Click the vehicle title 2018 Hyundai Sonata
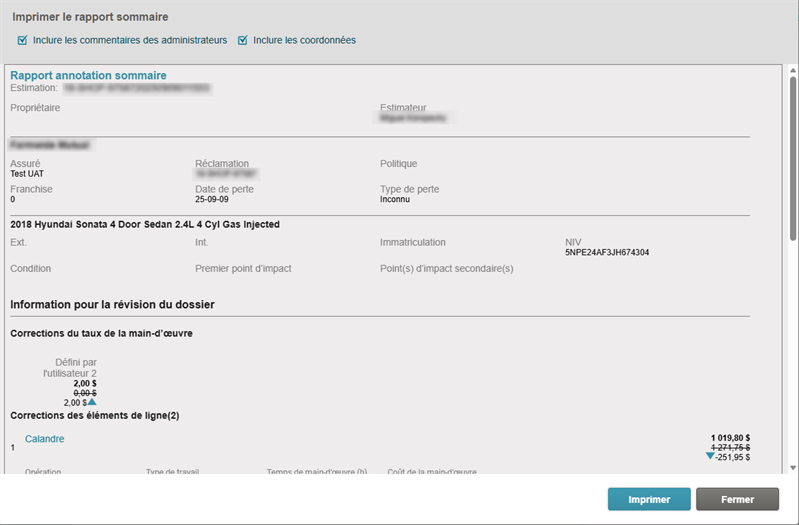Screen dimensions: 799x525 pos(145,225)
